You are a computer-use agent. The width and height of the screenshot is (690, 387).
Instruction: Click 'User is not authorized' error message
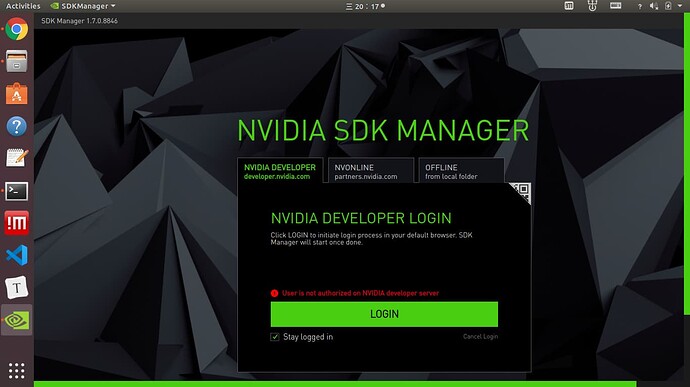360,293
